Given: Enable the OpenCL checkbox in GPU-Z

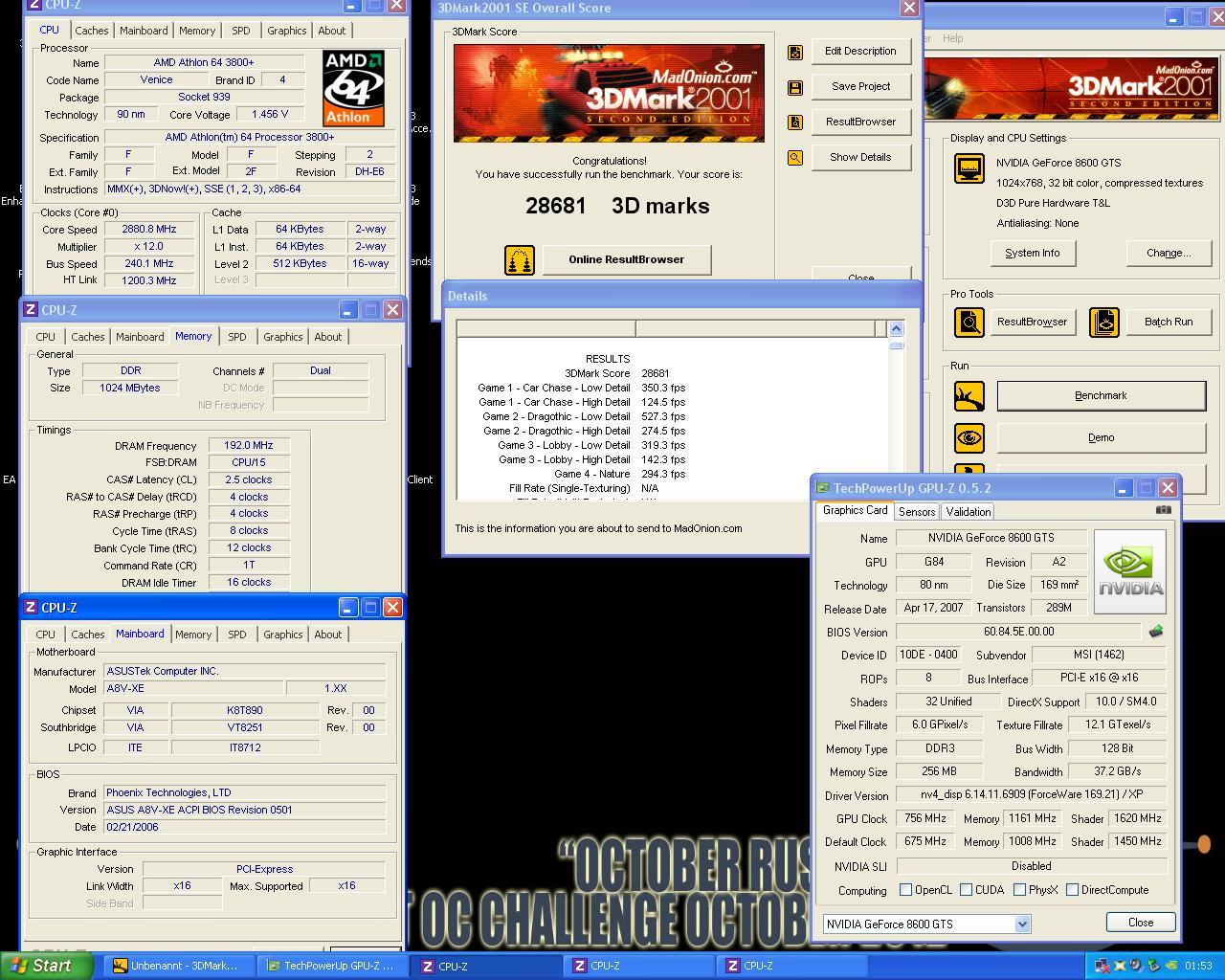Looking at the screenshot, I should click(905, 890).
